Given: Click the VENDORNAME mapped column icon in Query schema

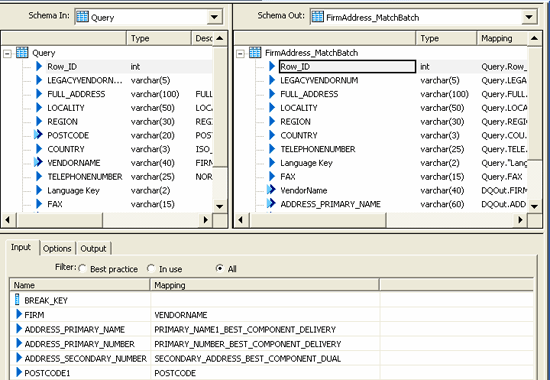Looking at the screenshot, I should point(38,162).
